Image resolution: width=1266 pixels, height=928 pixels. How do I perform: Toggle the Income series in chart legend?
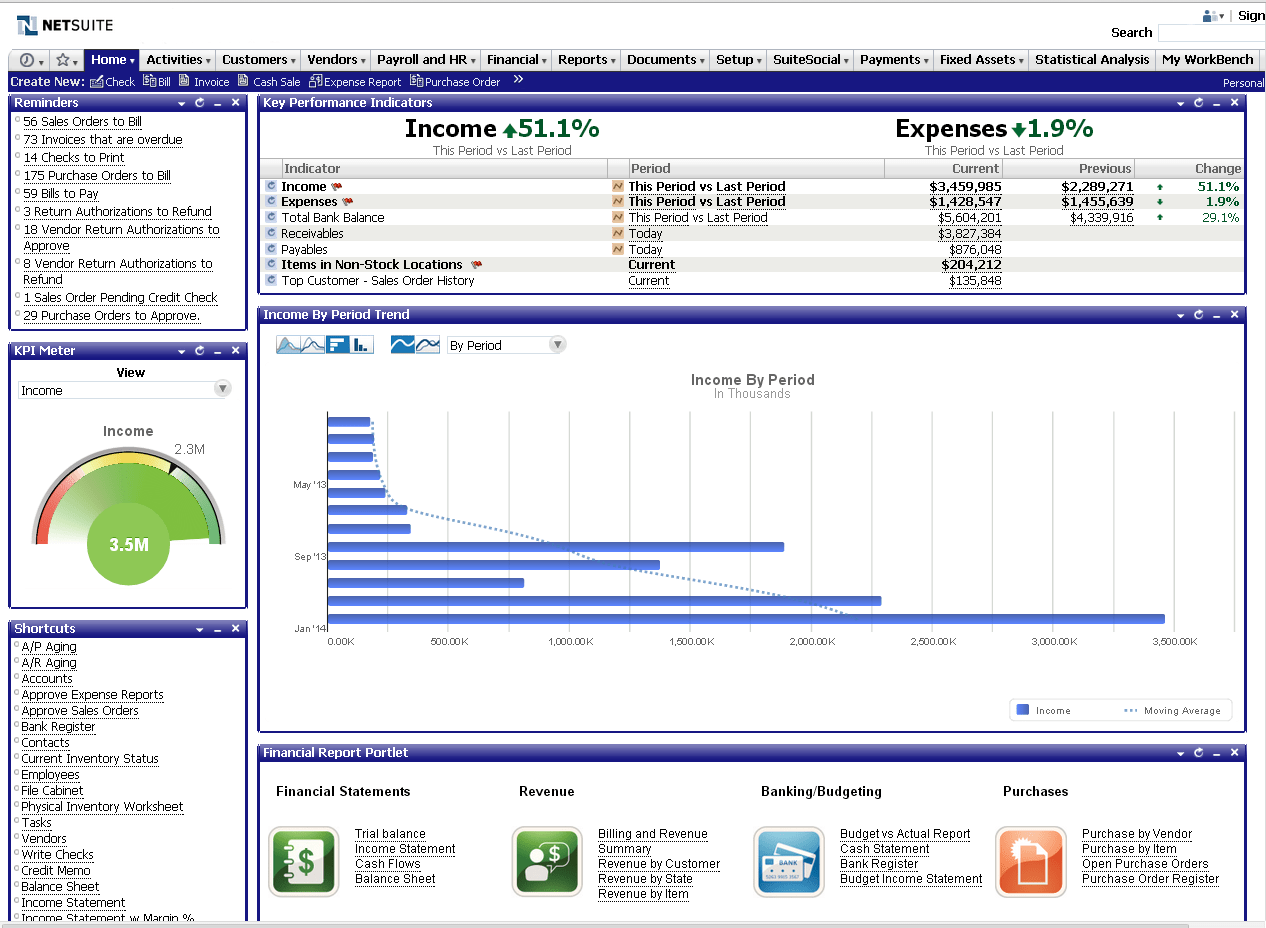point(1044,711)
